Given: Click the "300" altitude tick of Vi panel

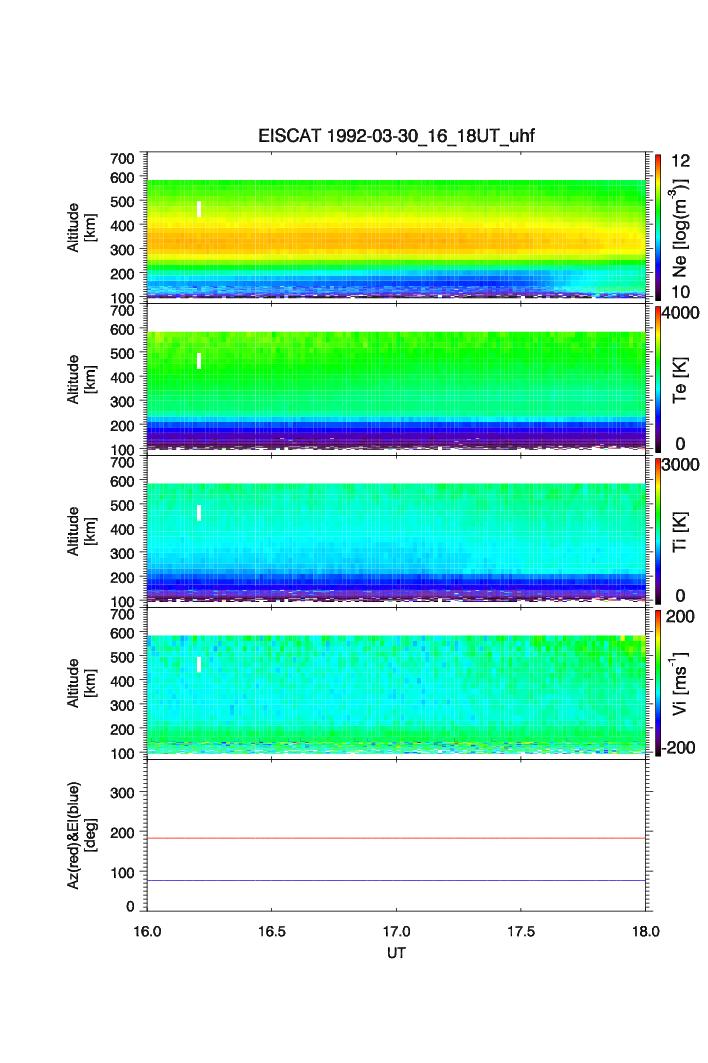Looking at the screenshot, I should click(x=122, y=705).
